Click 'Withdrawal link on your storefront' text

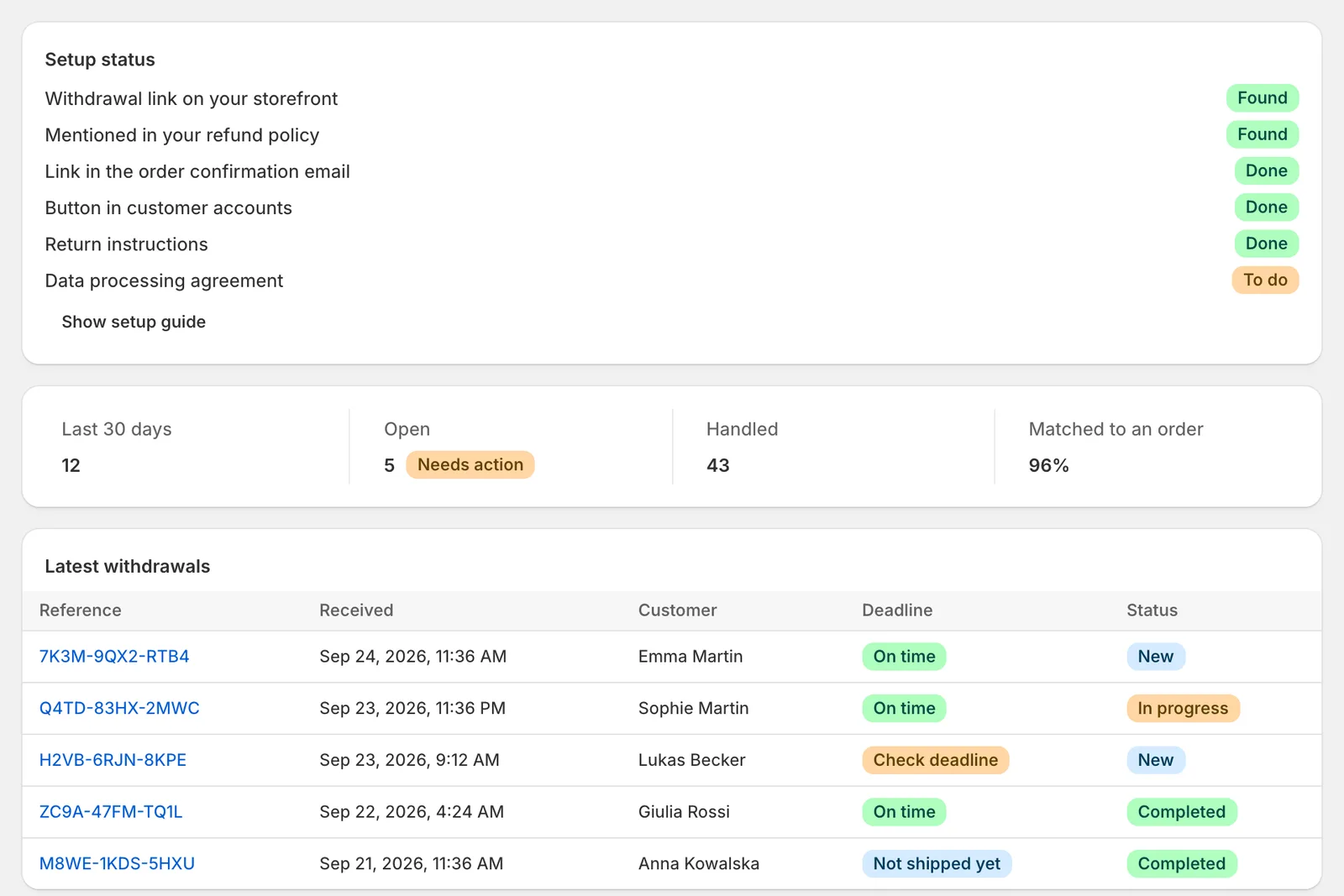pos(192,99)
